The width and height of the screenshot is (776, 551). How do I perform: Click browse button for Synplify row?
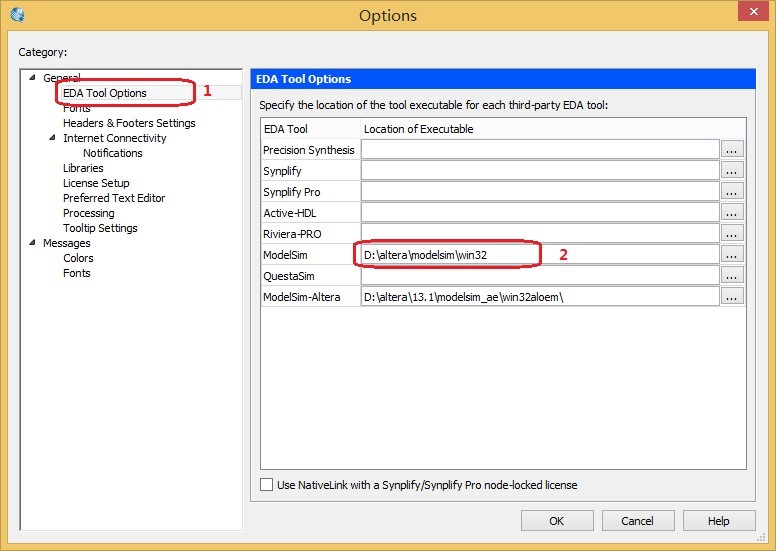(x=732, y=170)
